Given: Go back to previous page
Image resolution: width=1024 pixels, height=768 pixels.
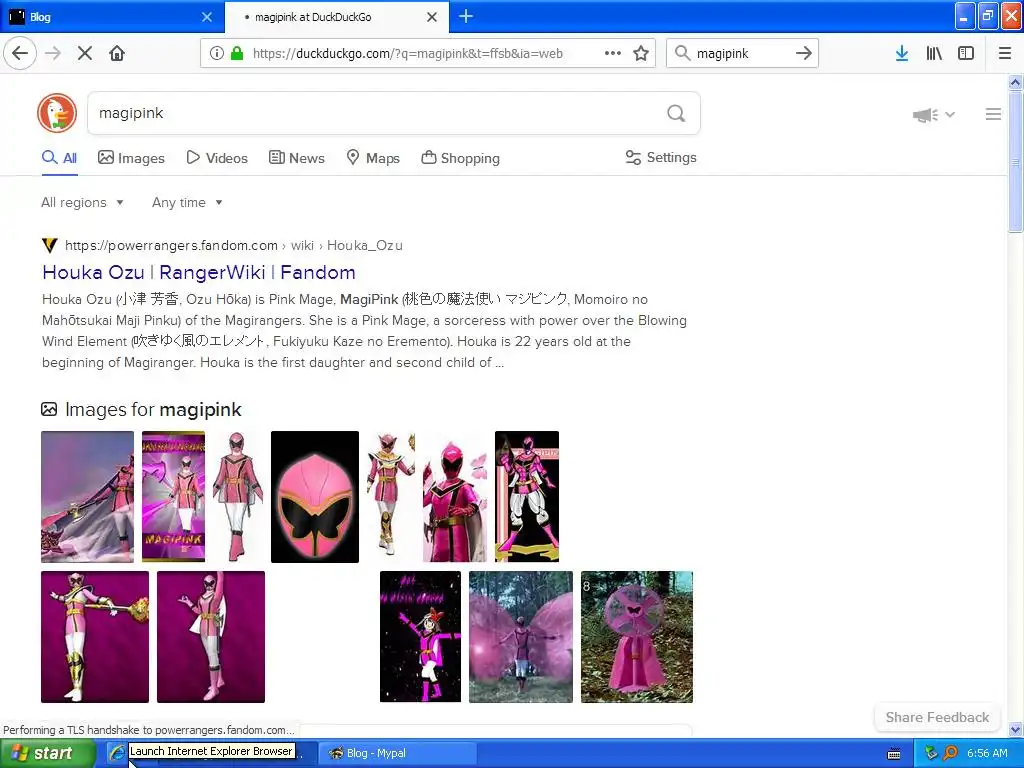Looking at the screenshot, I should pyautogui.click(x=20, y=53).
